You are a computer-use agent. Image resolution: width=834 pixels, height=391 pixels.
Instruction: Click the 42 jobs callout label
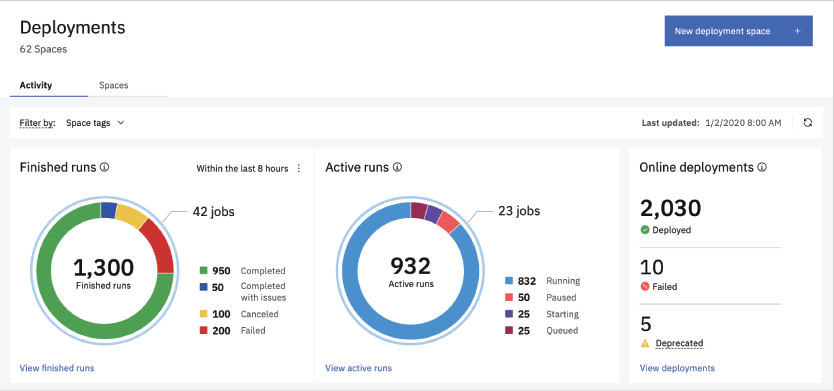pyautogui.click(x=213, y=212)
